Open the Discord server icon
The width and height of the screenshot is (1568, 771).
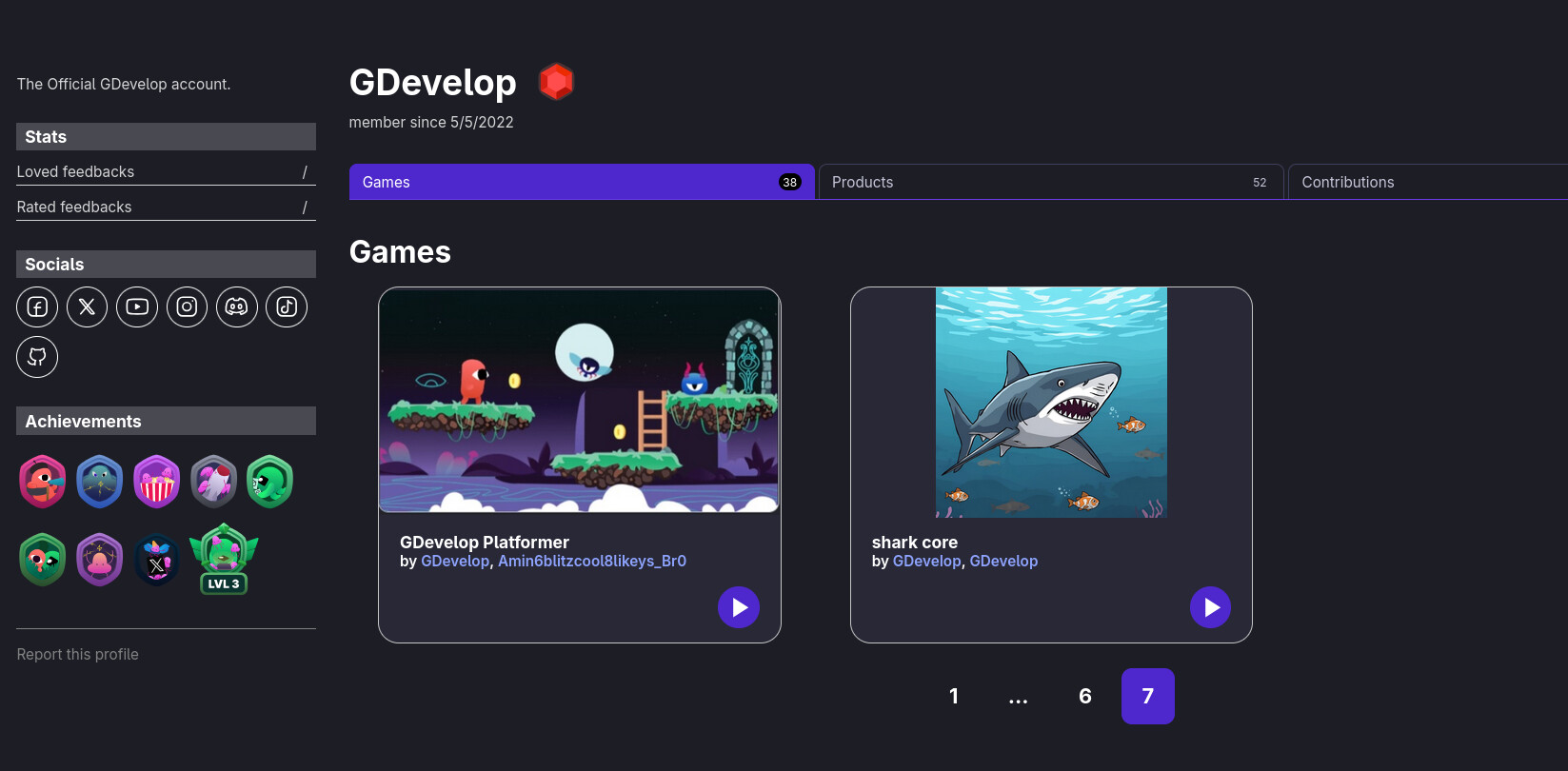[237, 306]
